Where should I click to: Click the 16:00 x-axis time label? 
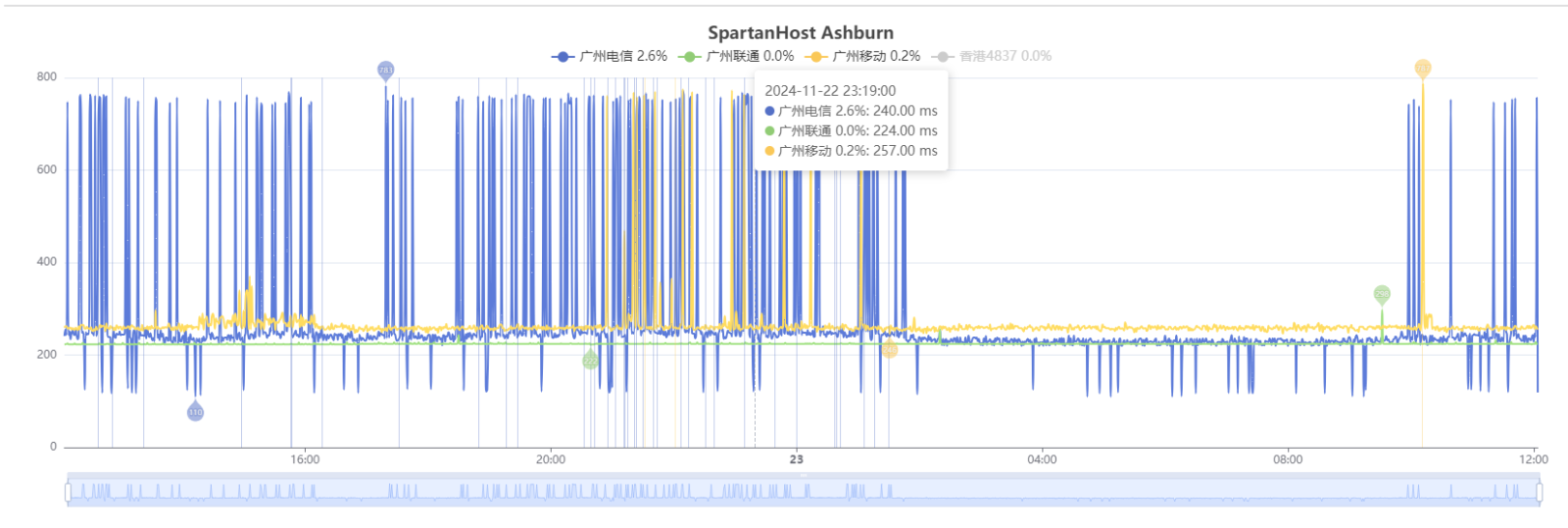tap(305, 459)
